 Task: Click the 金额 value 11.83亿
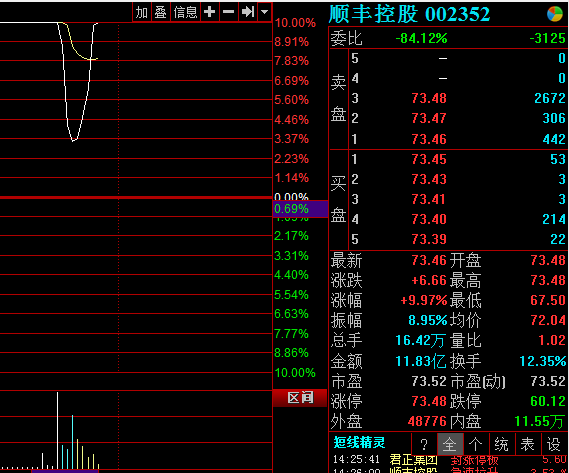point(421,362)
